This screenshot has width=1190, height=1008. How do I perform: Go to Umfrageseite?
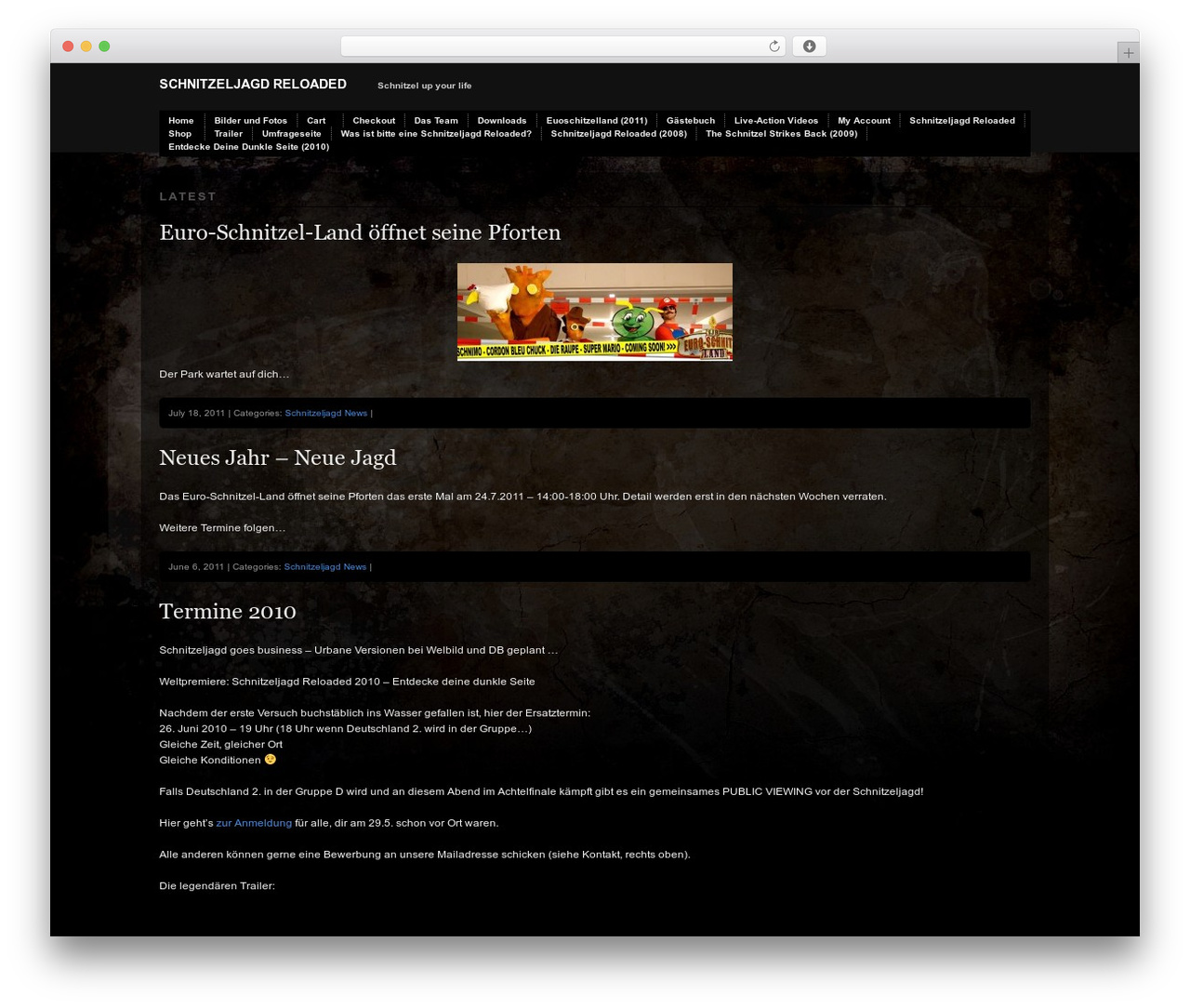click(x=292, y=134)
